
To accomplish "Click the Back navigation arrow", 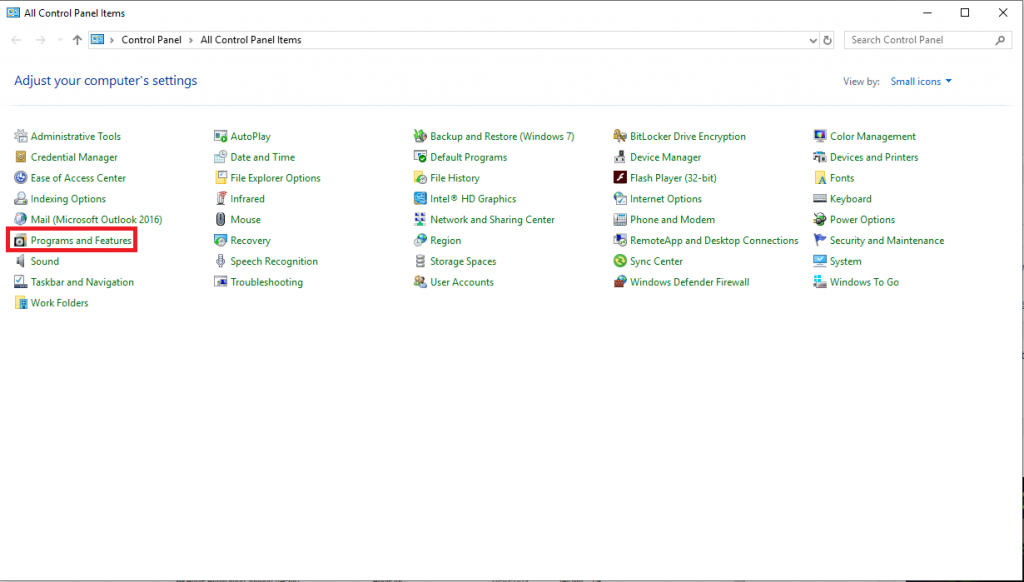I will pyautogui.click(x=16, y=40).
